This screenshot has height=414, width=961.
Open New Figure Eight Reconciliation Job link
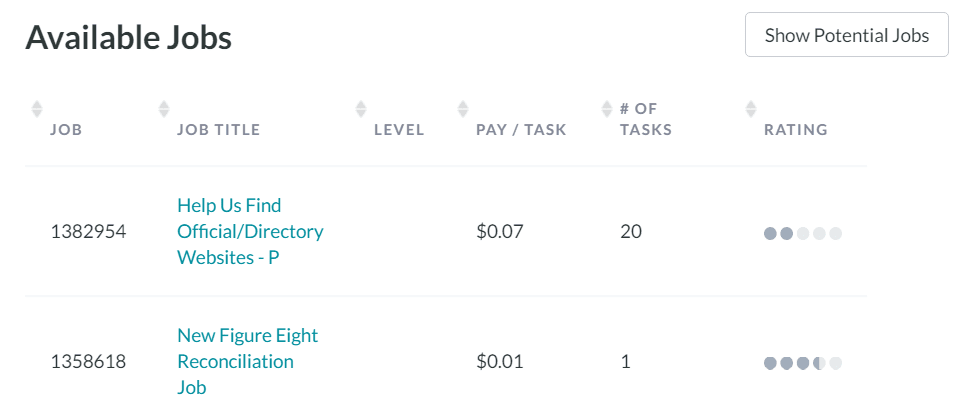point(248,361)
